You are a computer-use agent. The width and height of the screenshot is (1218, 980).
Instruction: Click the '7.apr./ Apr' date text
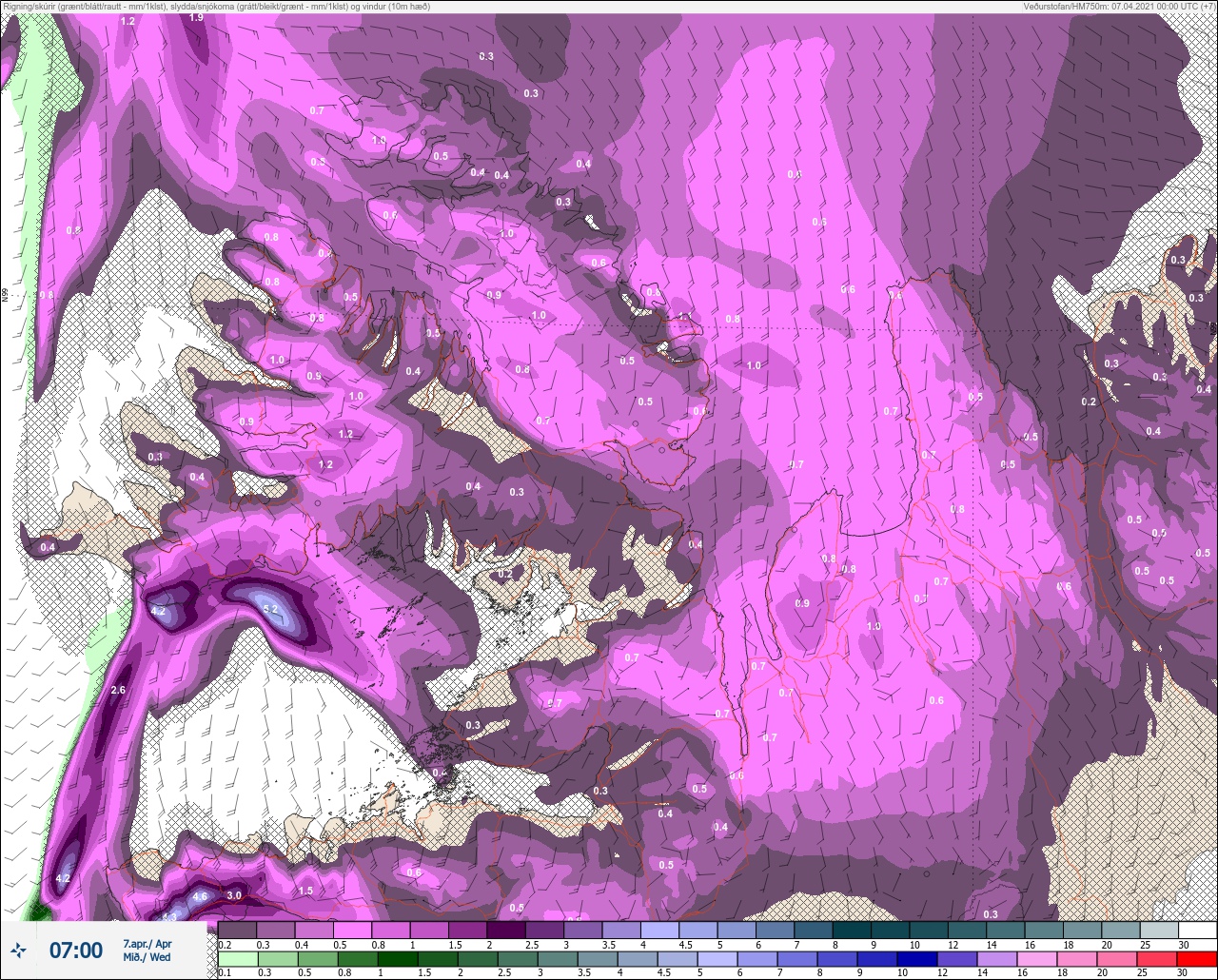147,944
